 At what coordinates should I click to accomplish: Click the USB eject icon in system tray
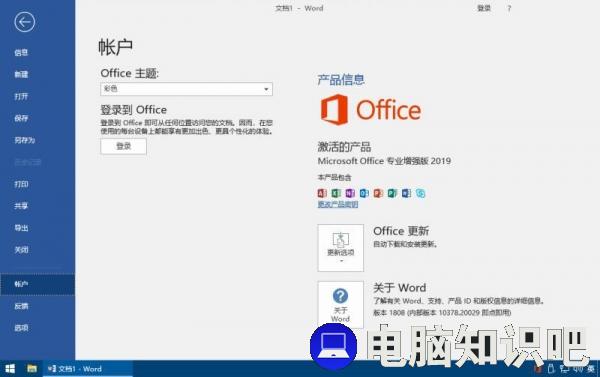pyautogui.click(x=551, y=369)
